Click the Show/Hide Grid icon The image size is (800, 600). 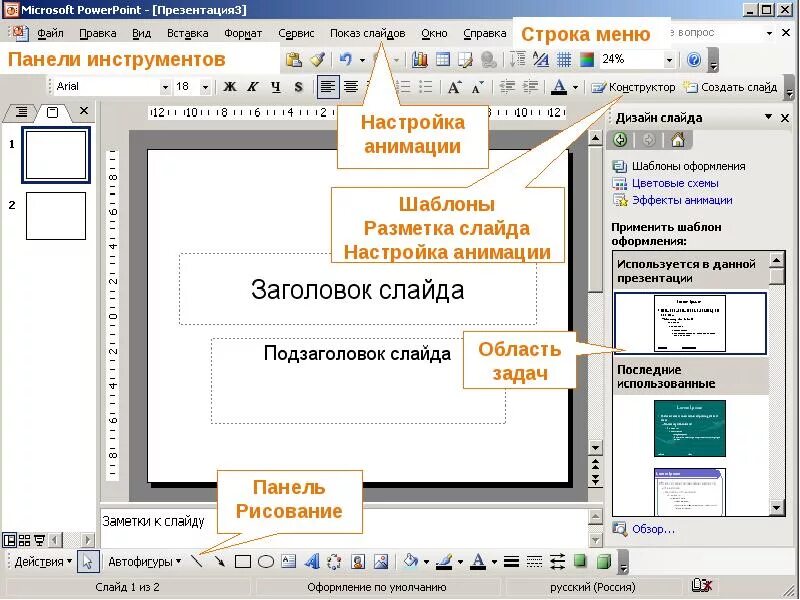coord(564,60)
